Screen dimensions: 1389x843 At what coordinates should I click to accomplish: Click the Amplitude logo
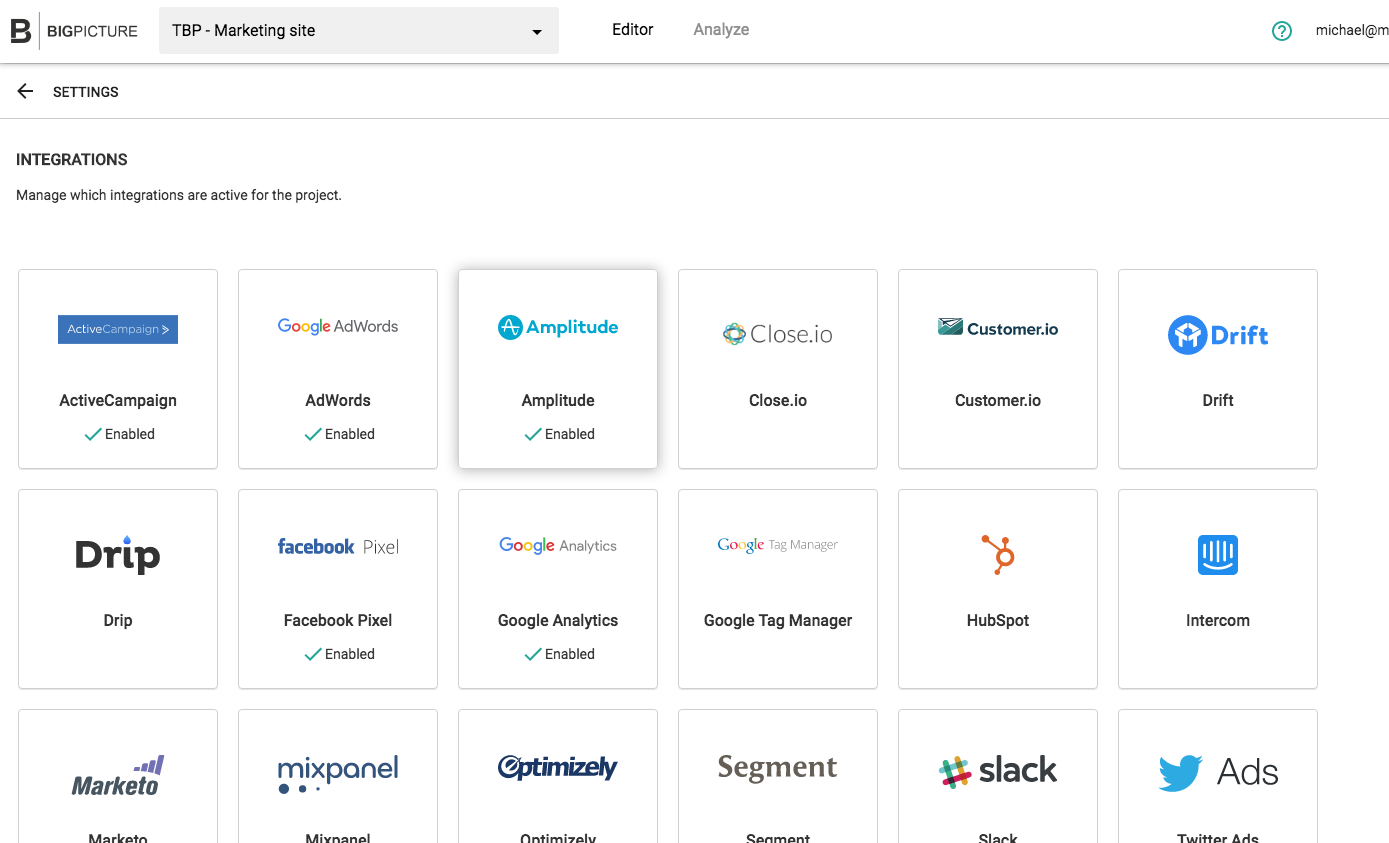pyautogui.click(x=558, y=327)
